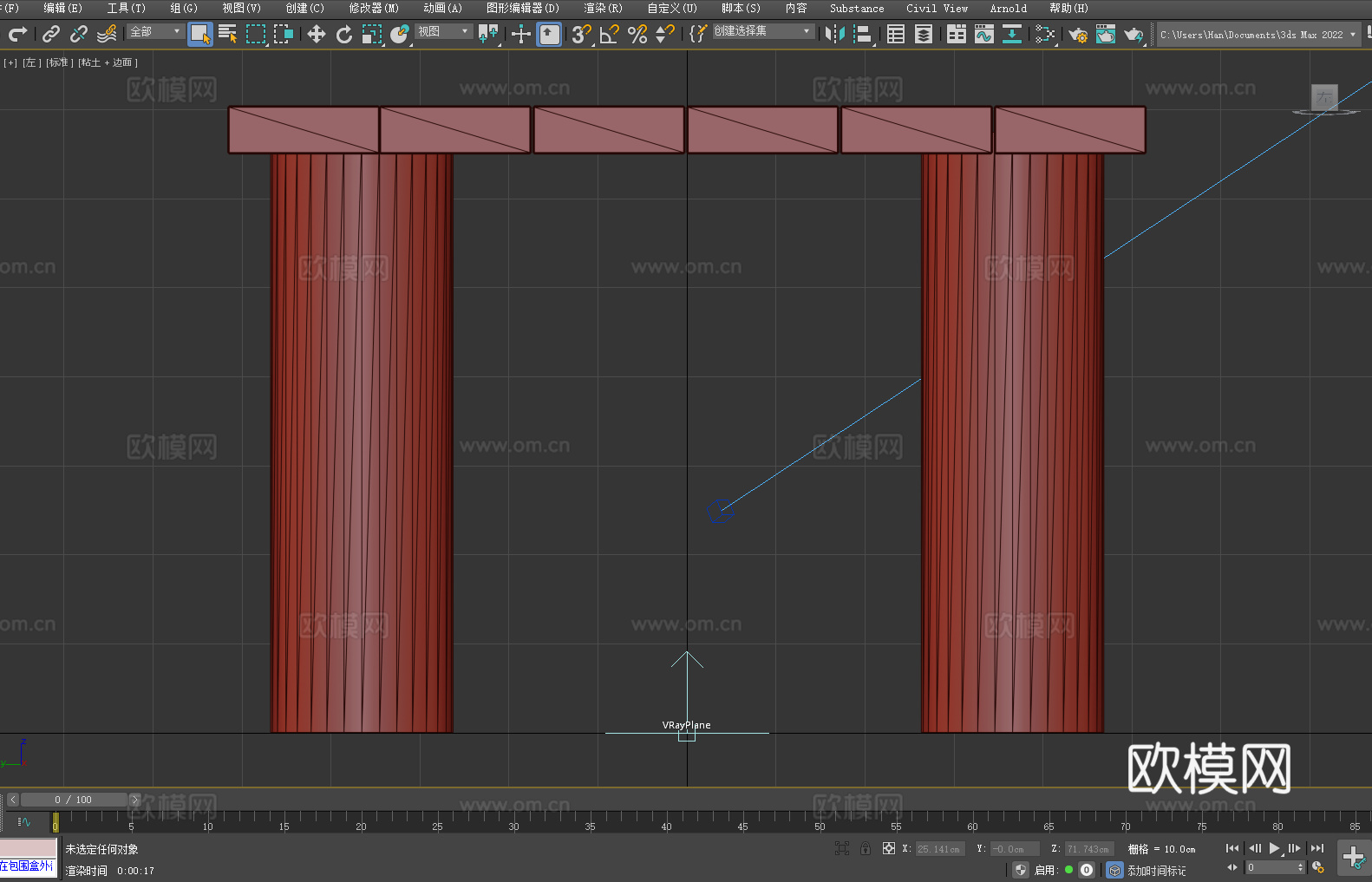Viewport: 1372px width, 882px height.
Task: Click the Align tool icon
Action: [x=863, y=34]
